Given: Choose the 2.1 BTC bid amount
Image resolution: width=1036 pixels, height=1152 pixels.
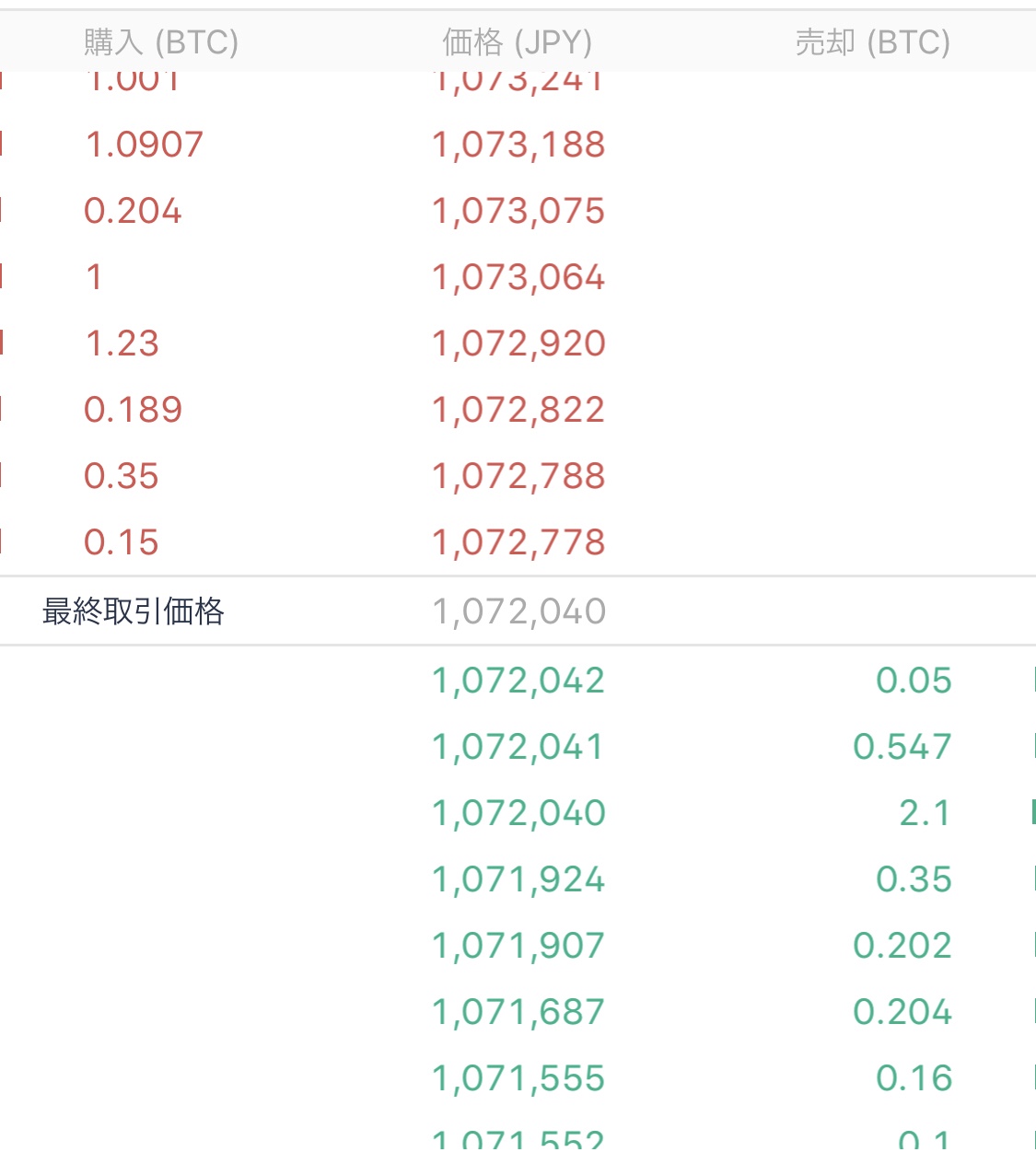Looking at the screenshot, I should pos(925,813).
